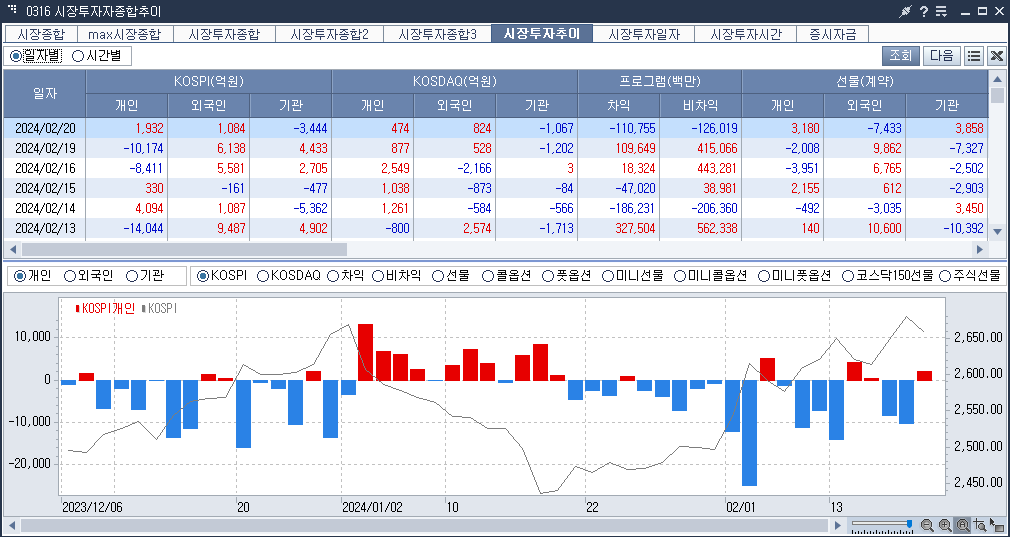This screenshot has height=537, width=1010.
Task: Click the -14,044 value in 2024/02/13 row
Action: 141,229
